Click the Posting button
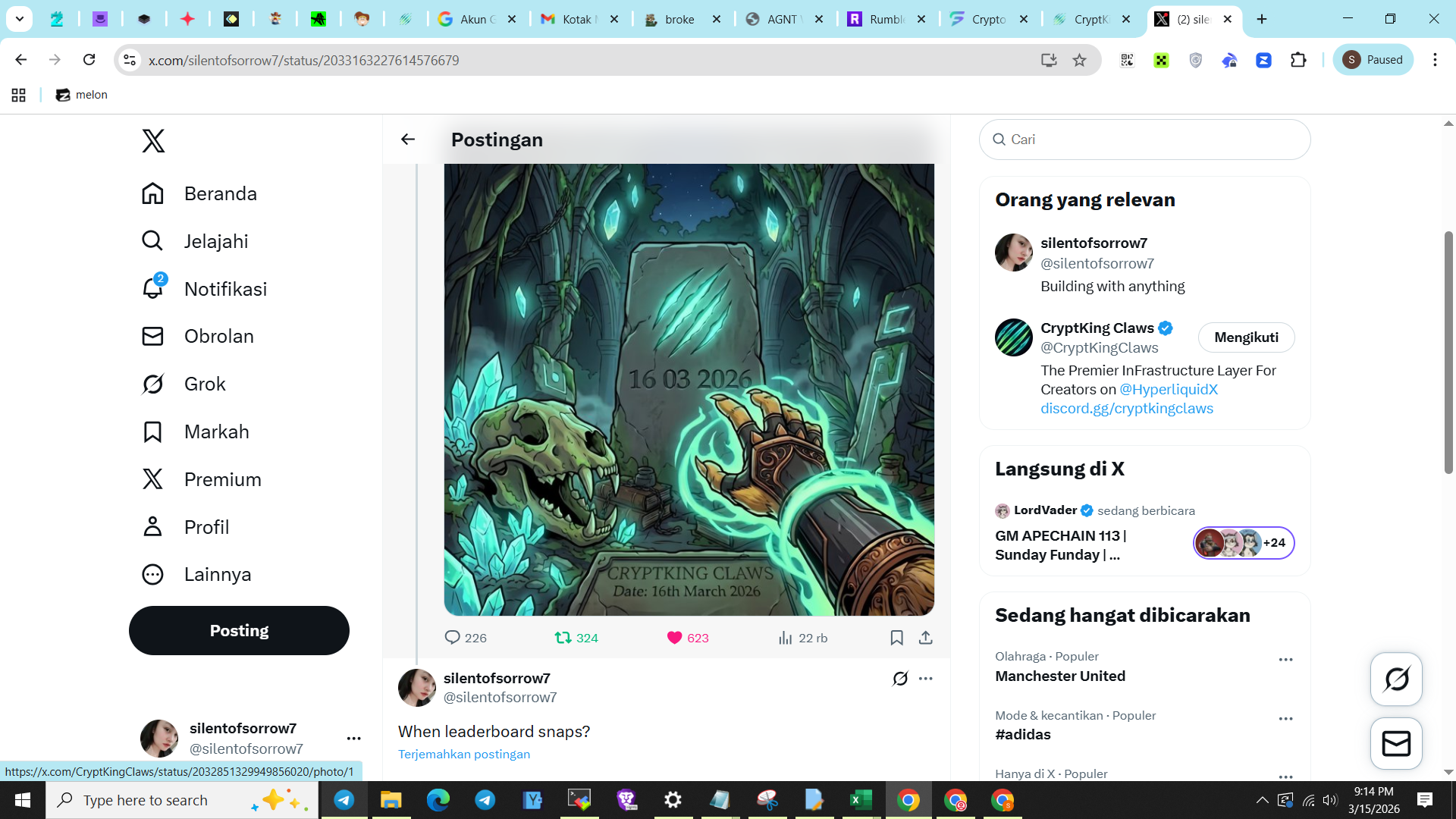Image resolution: width=1456 pixels, height=819 pixels. pyautogui.click(x=239, y=630)
